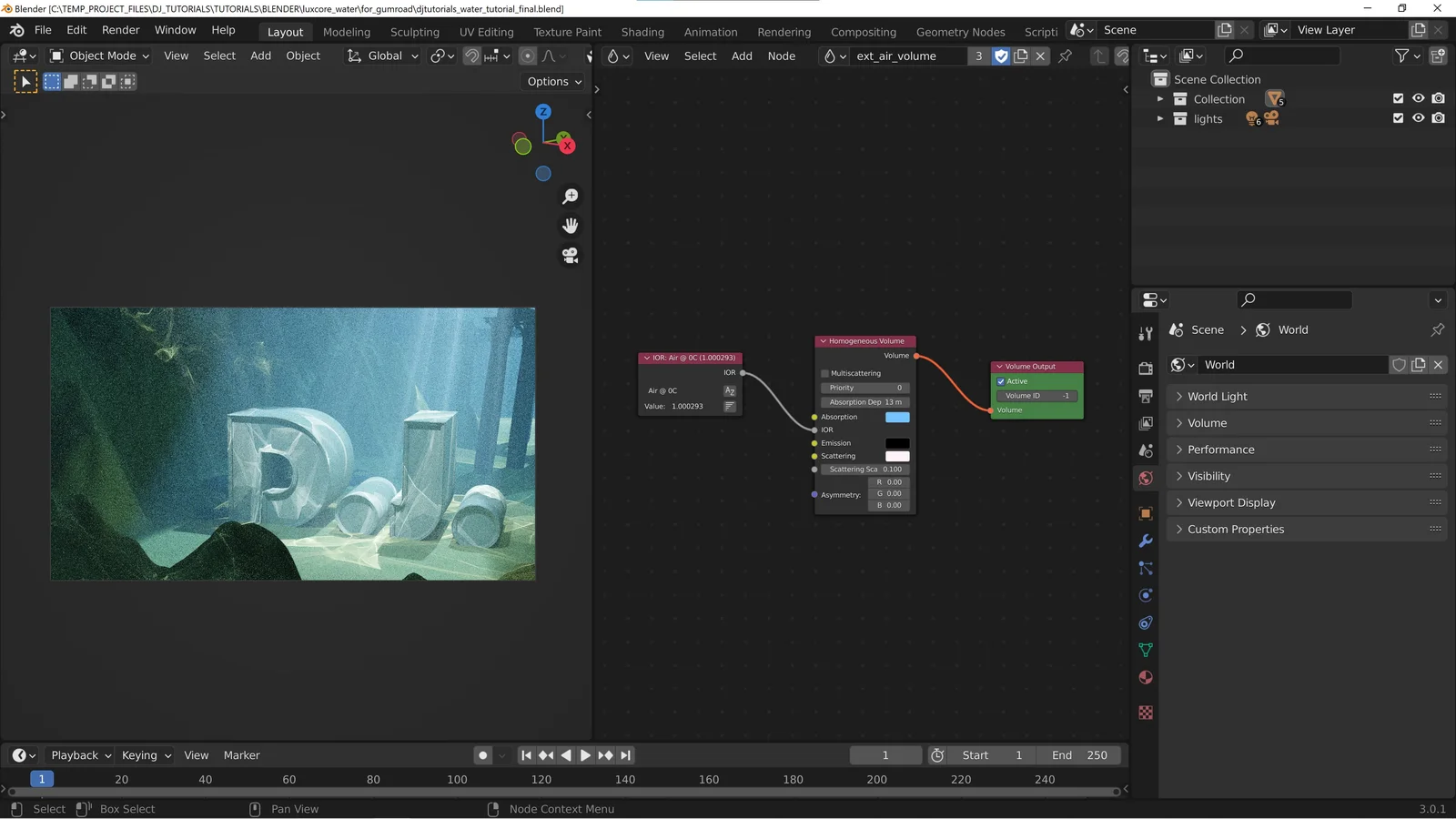Enable the Active checkbox on Volume Output node
This screenshot has width=1456, height=819.
tap(1000, 381)
